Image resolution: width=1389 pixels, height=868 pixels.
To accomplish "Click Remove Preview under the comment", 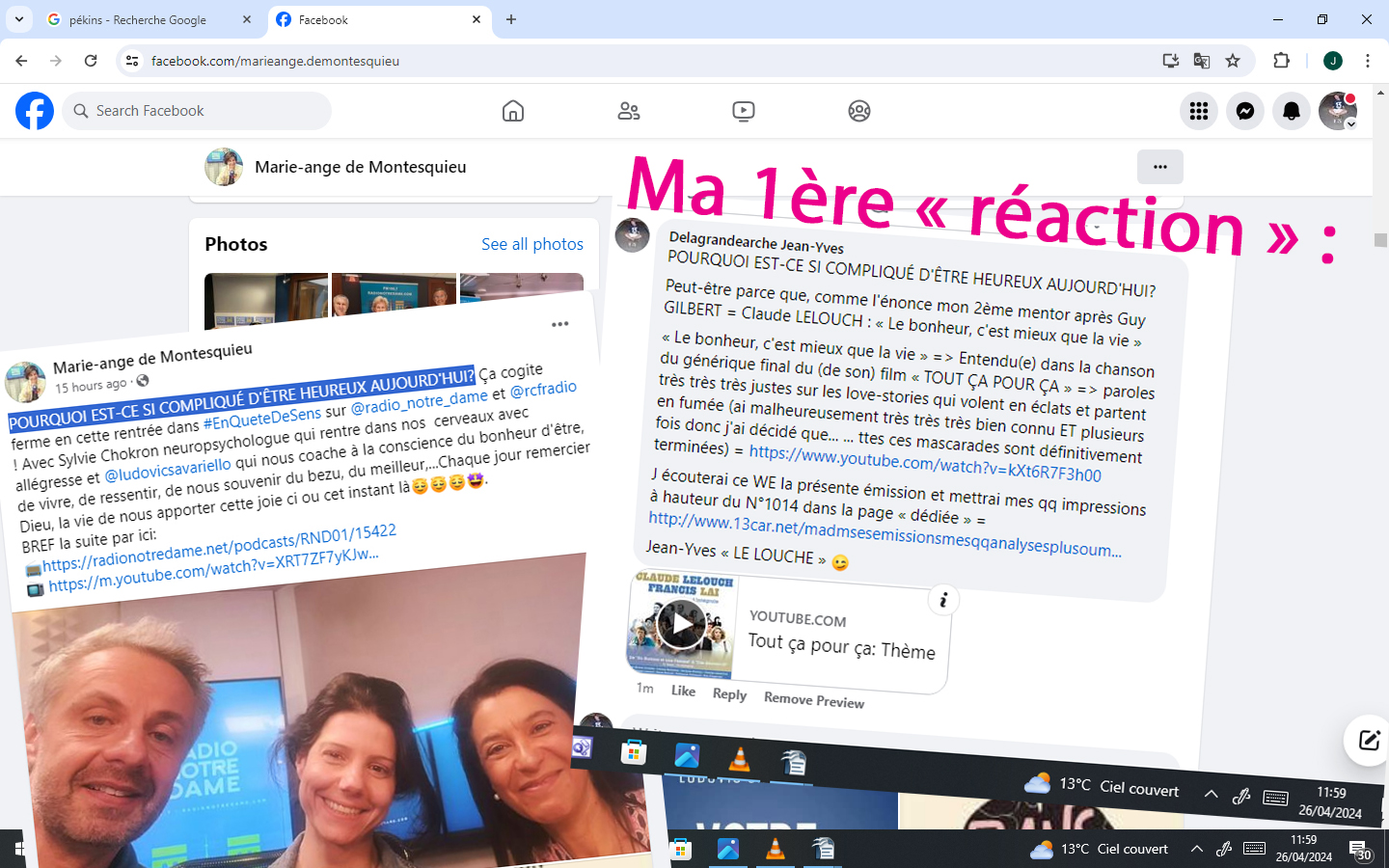I will 814,700.
